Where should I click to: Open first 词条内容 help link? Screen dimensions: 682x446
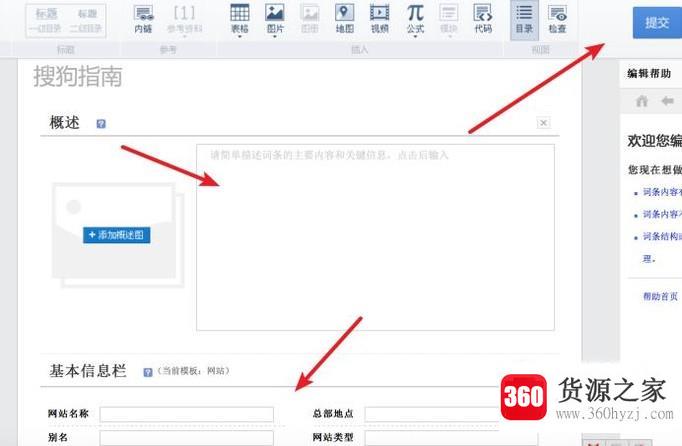[662, 192]
